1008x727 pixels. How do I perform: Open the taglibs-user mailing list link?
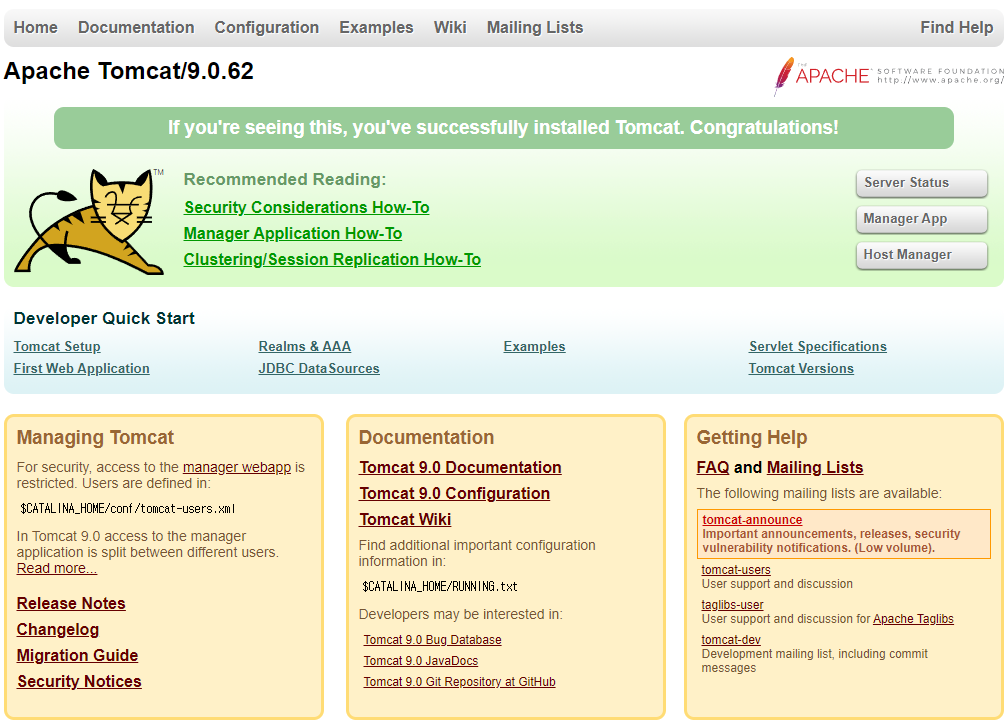732,605
